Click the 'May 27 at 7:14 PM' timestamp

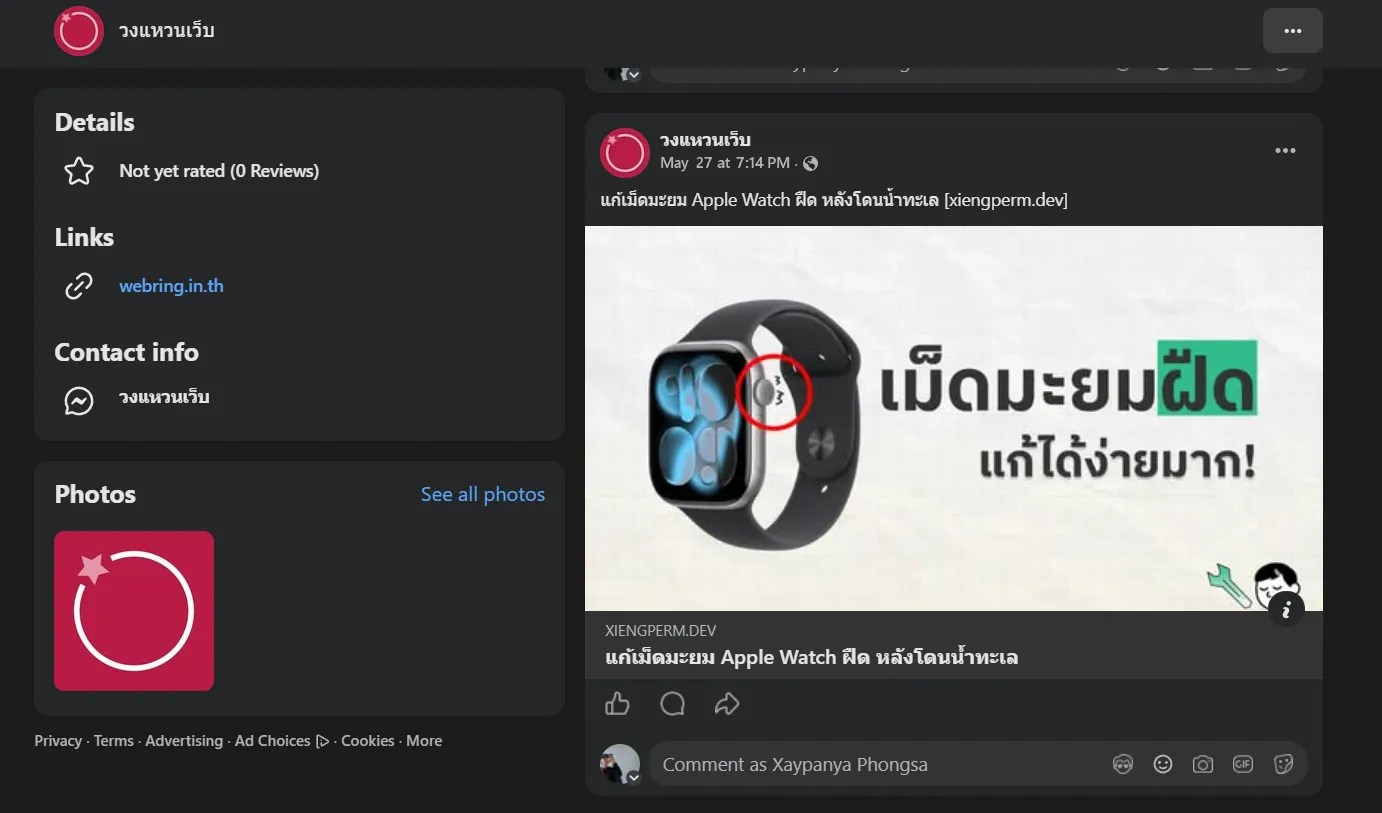tap(725, 163)
